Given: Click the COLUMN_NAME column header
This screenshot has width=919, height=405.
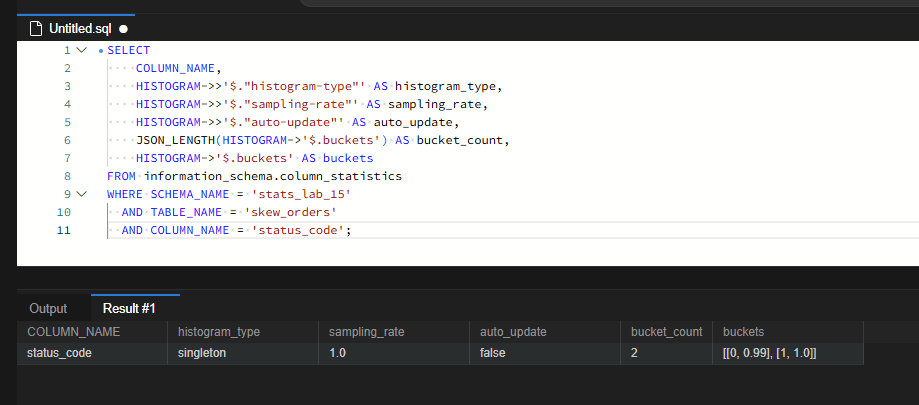Looking at the screenshot, I should click(92, 332).
